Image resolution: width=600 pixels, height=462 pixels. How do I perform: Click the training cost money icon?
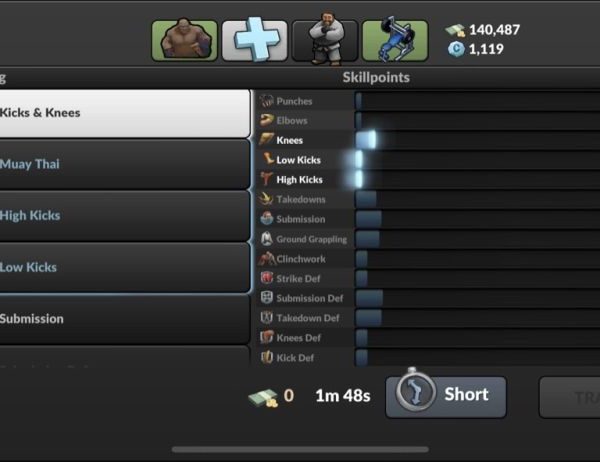point(263,398)
